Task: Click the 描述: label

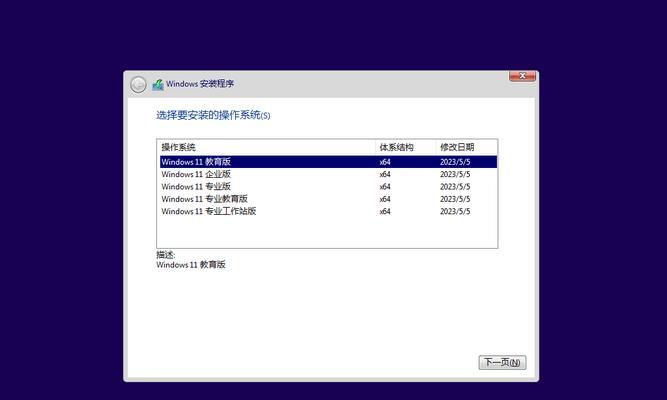Action: (x=165, y=255)
